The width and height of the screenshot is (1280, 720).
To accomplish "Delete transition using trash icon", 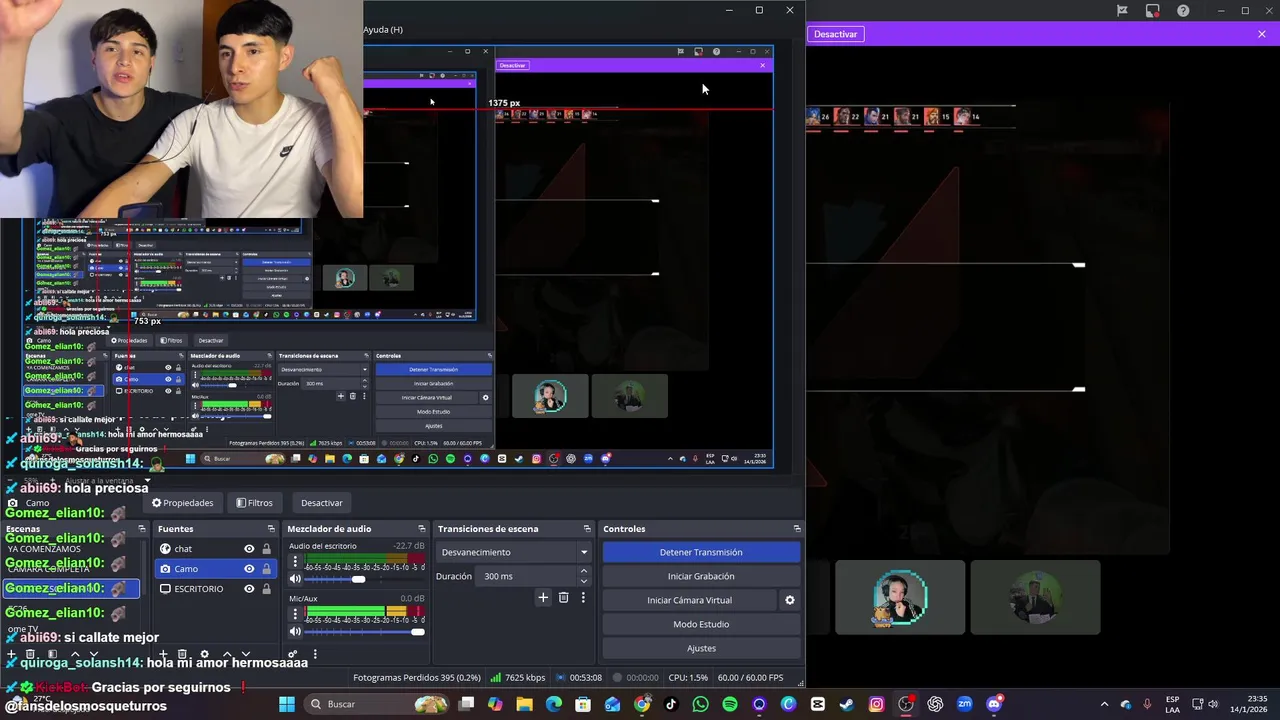I will point(564,598).
